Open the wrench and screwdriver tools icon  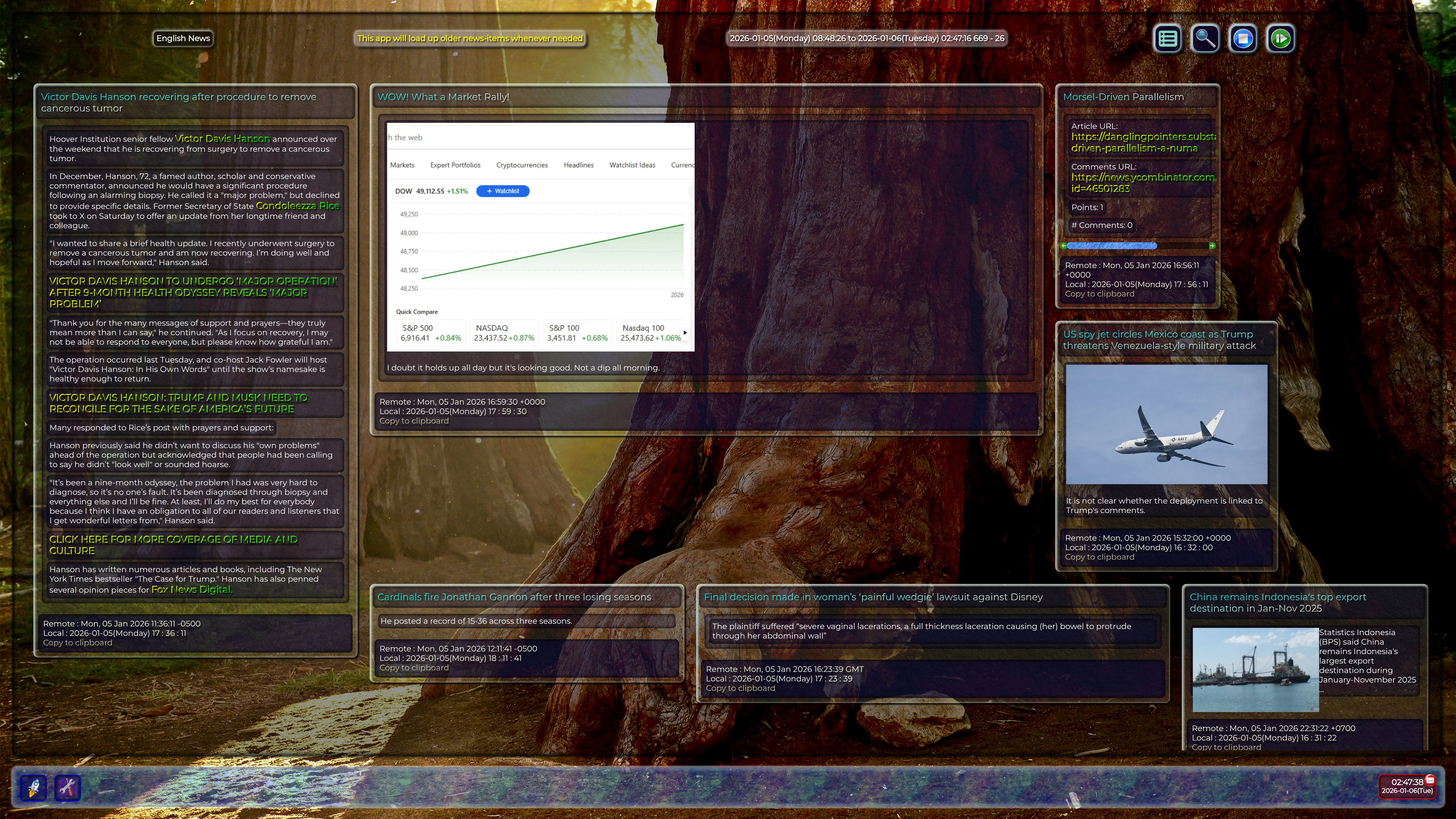[x=67, y=788]
